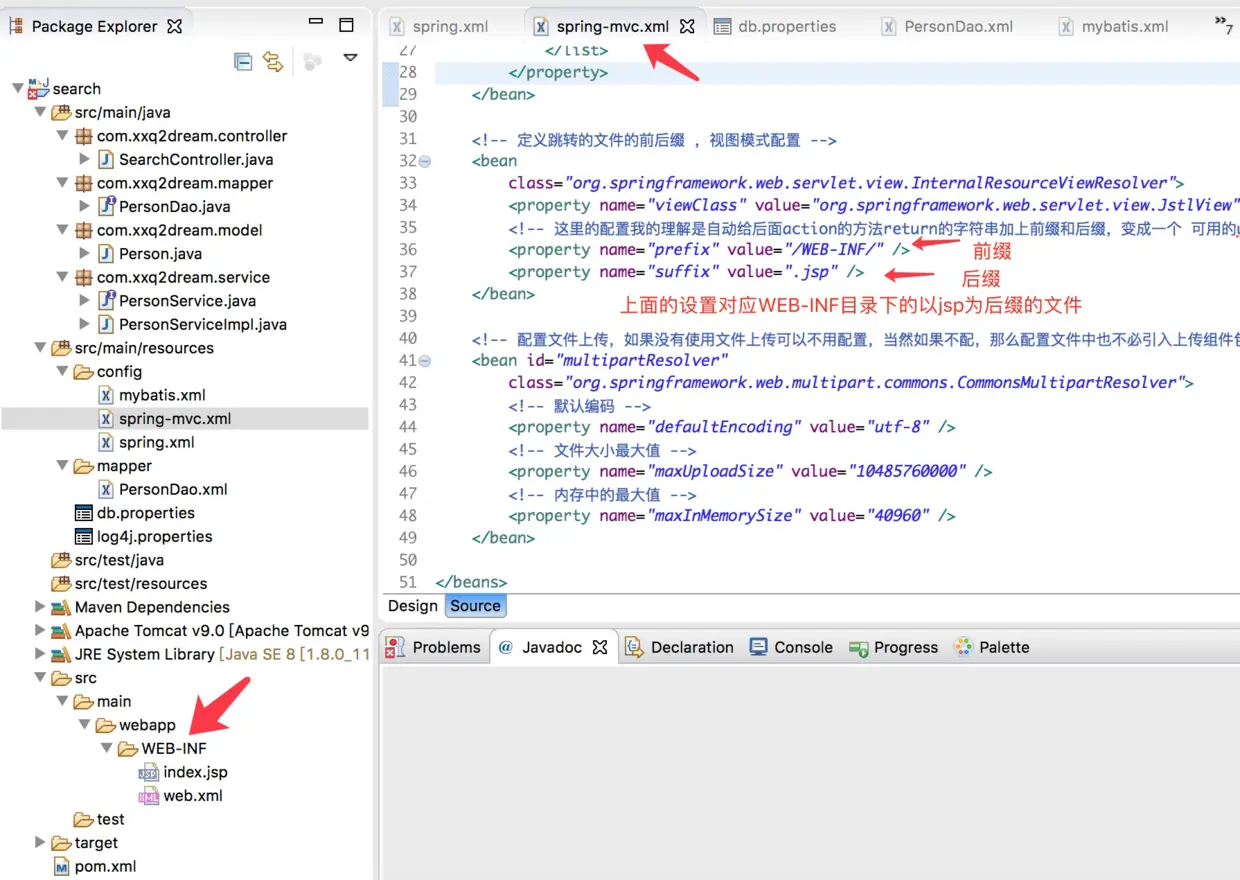The image size is (1240, 880).
Task: Collapse all items in Package Explorer
Action: (x=243, y=61)
